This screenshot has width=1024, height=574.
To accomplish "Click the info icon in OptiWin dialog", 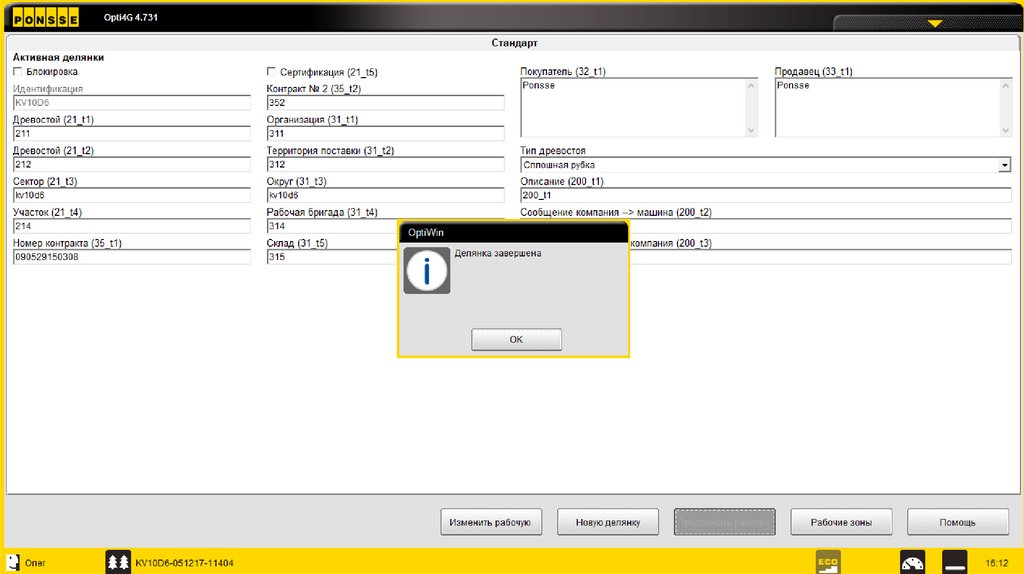I will point(427,270).
